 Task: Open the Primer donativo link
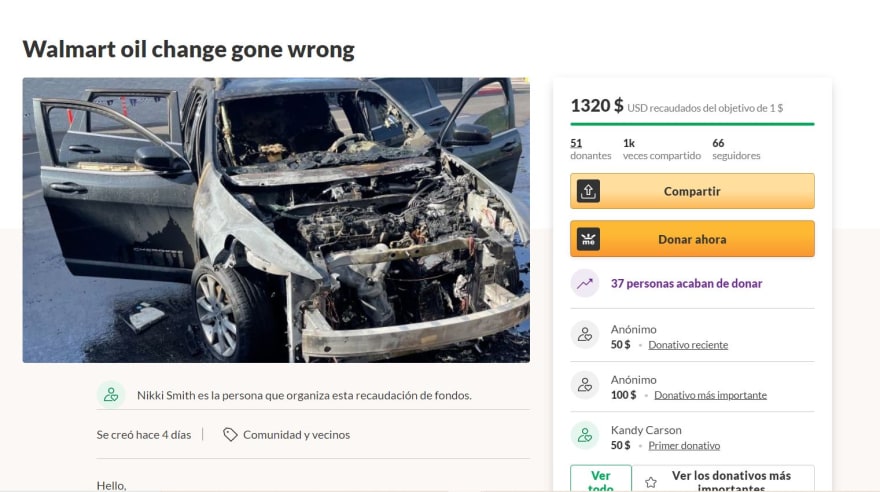pyautogui.click(x=684, y=445)
